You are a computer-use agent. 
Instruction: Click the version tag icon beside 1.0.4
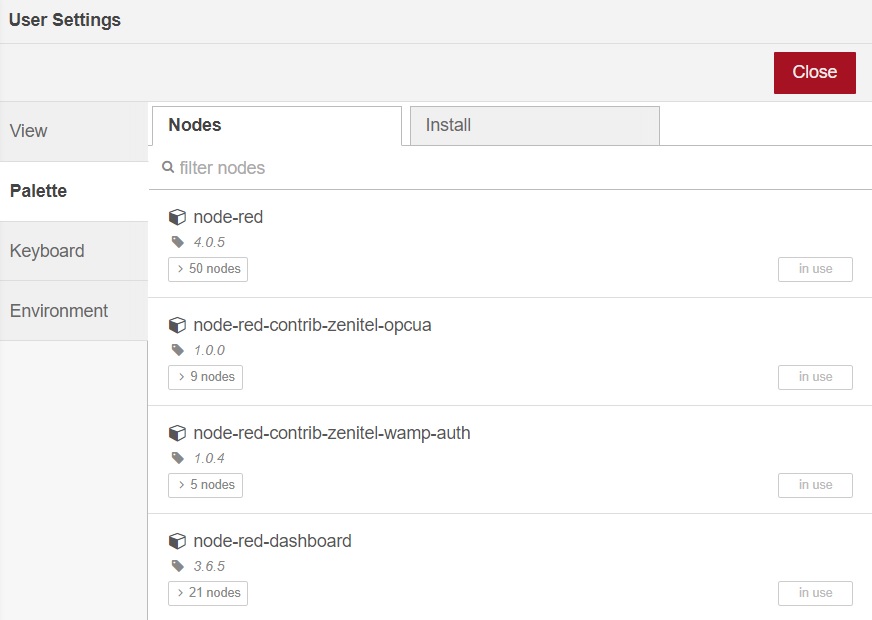[178, 458]
